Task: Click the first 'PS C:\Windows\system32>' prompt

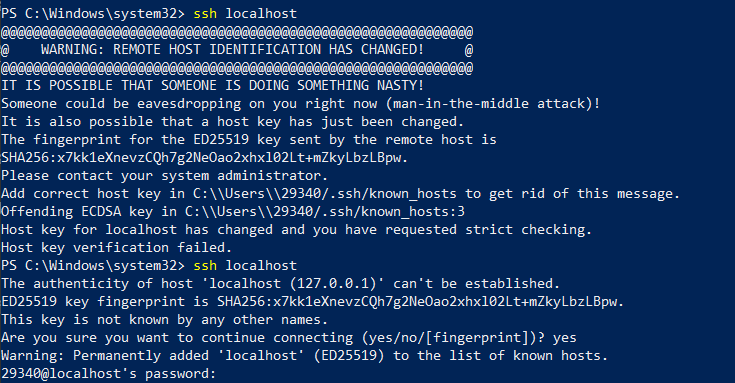Action: coord(93,14)
